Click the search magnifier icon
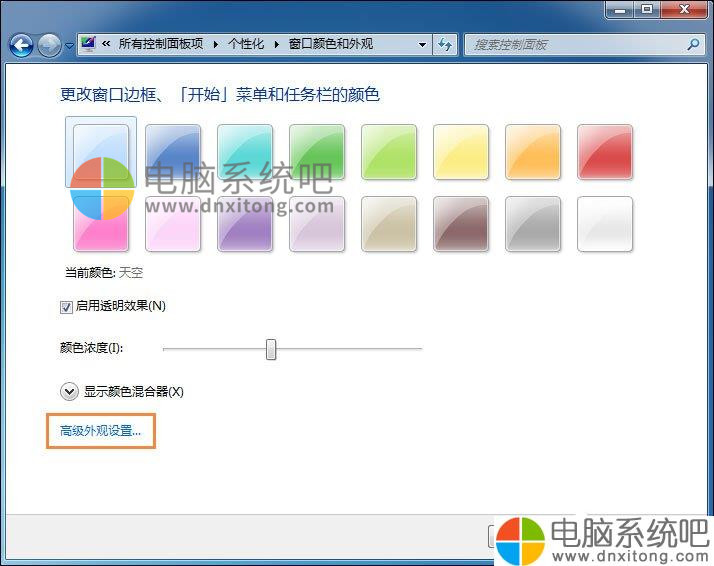 (x=694, y=44)
